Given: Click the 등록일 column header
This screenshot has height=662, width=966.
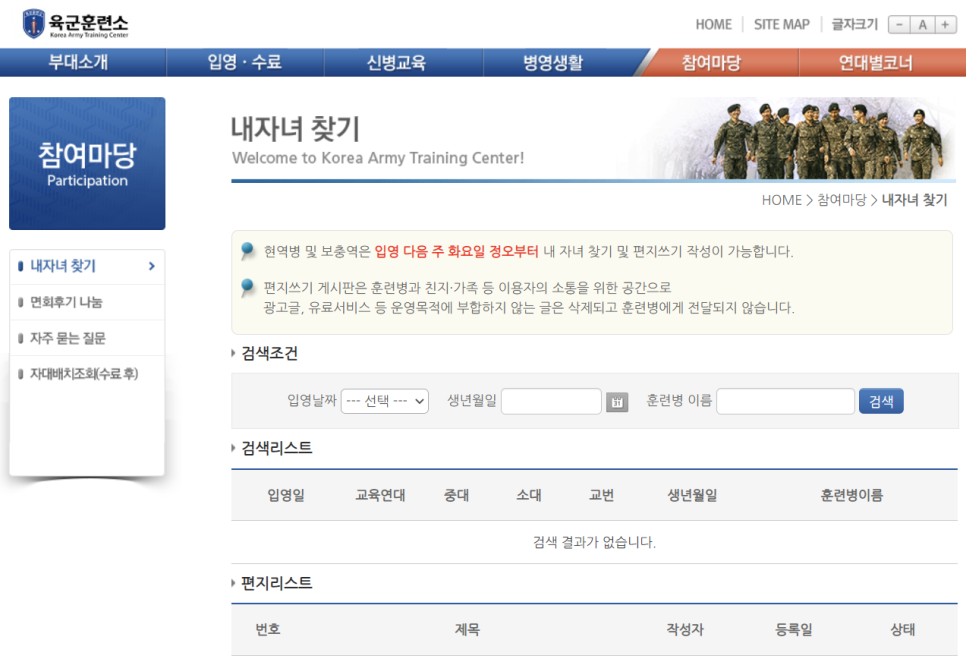Looking at the screenshot, I should pos(794,629).
